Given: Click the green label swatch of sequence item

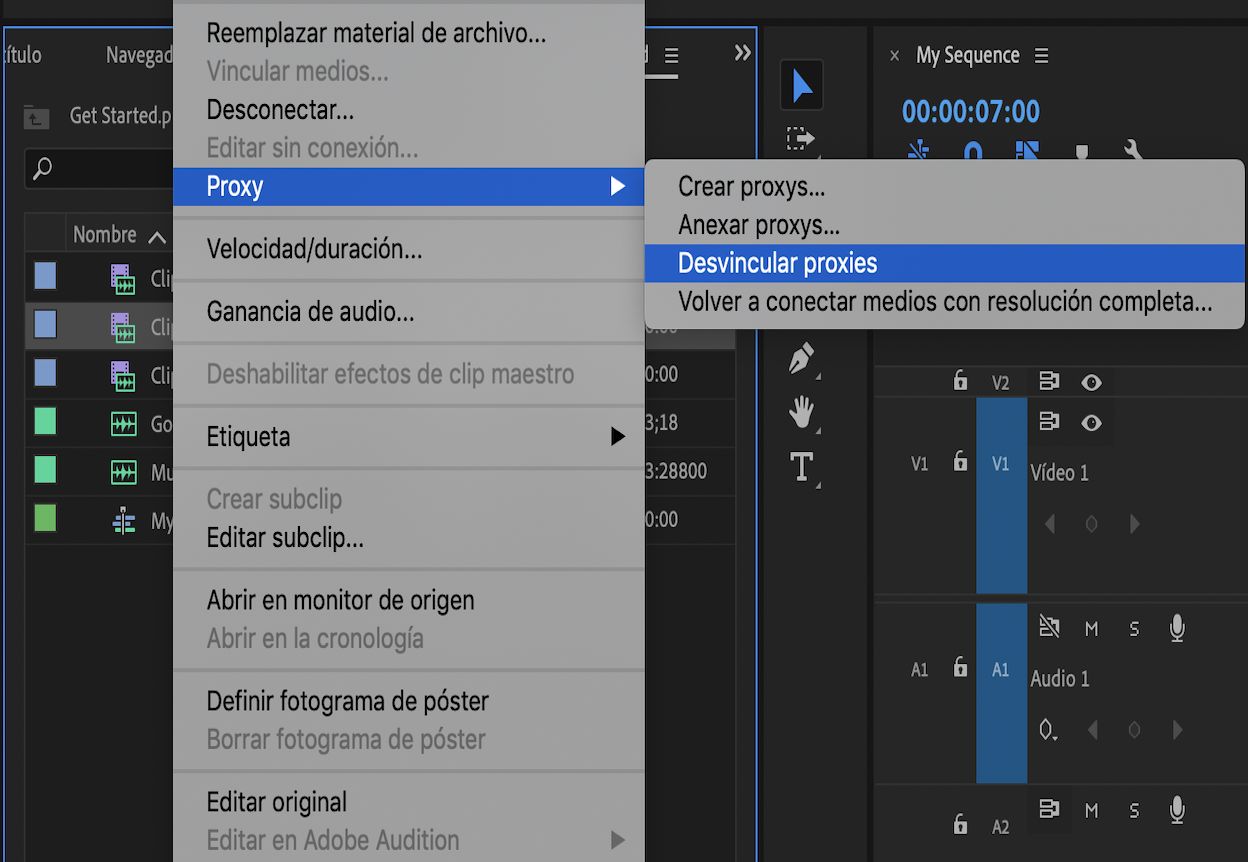Looking at the screenshot, I should point(45,518).
